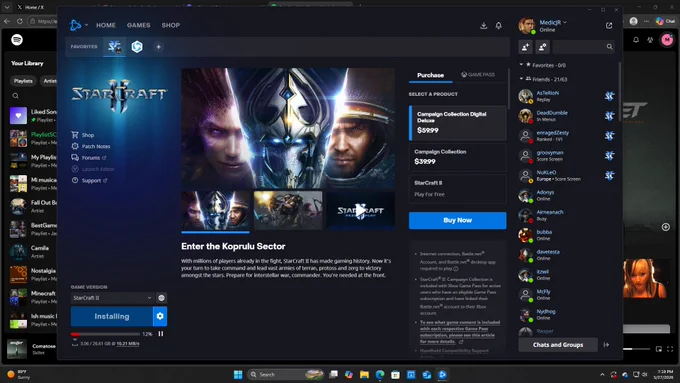Click the region globe icon
680x383 pixels.
[x=161, y=298]
